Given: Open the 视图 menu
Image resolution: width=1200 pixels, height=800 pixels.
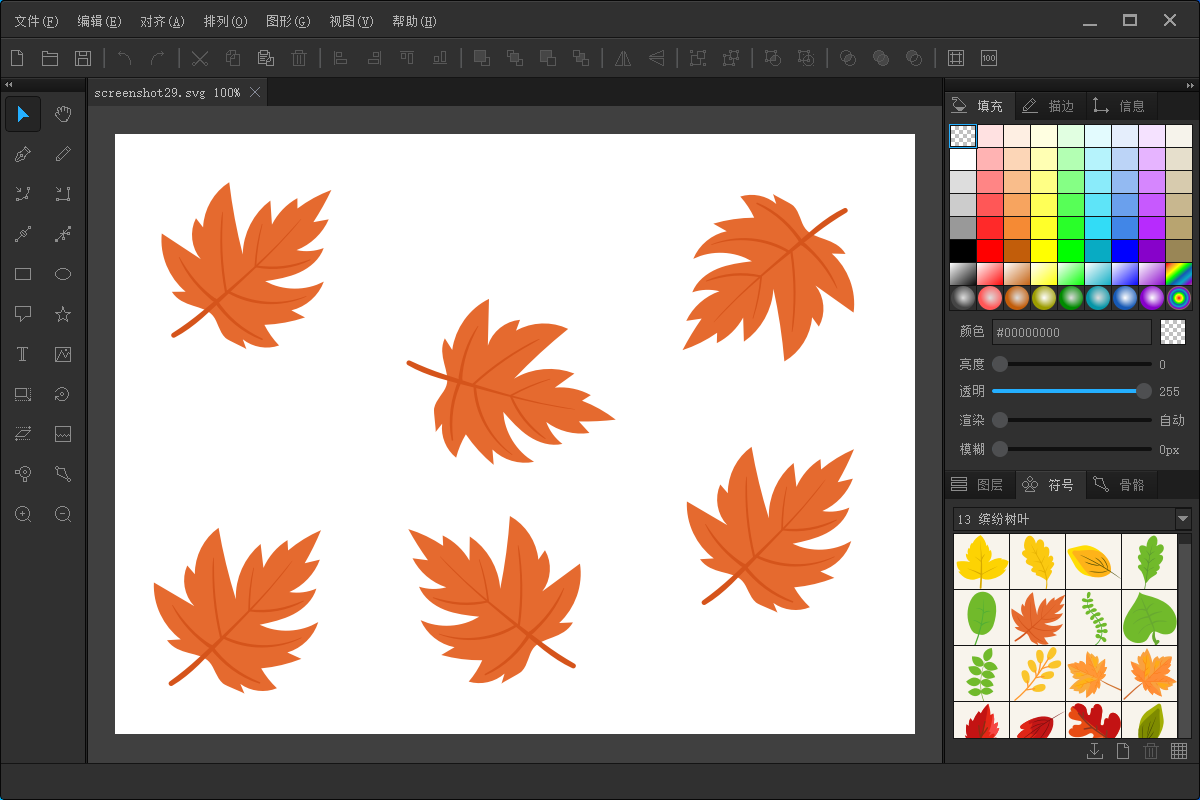Looking at the screenshot, I should tap(351, 21).
